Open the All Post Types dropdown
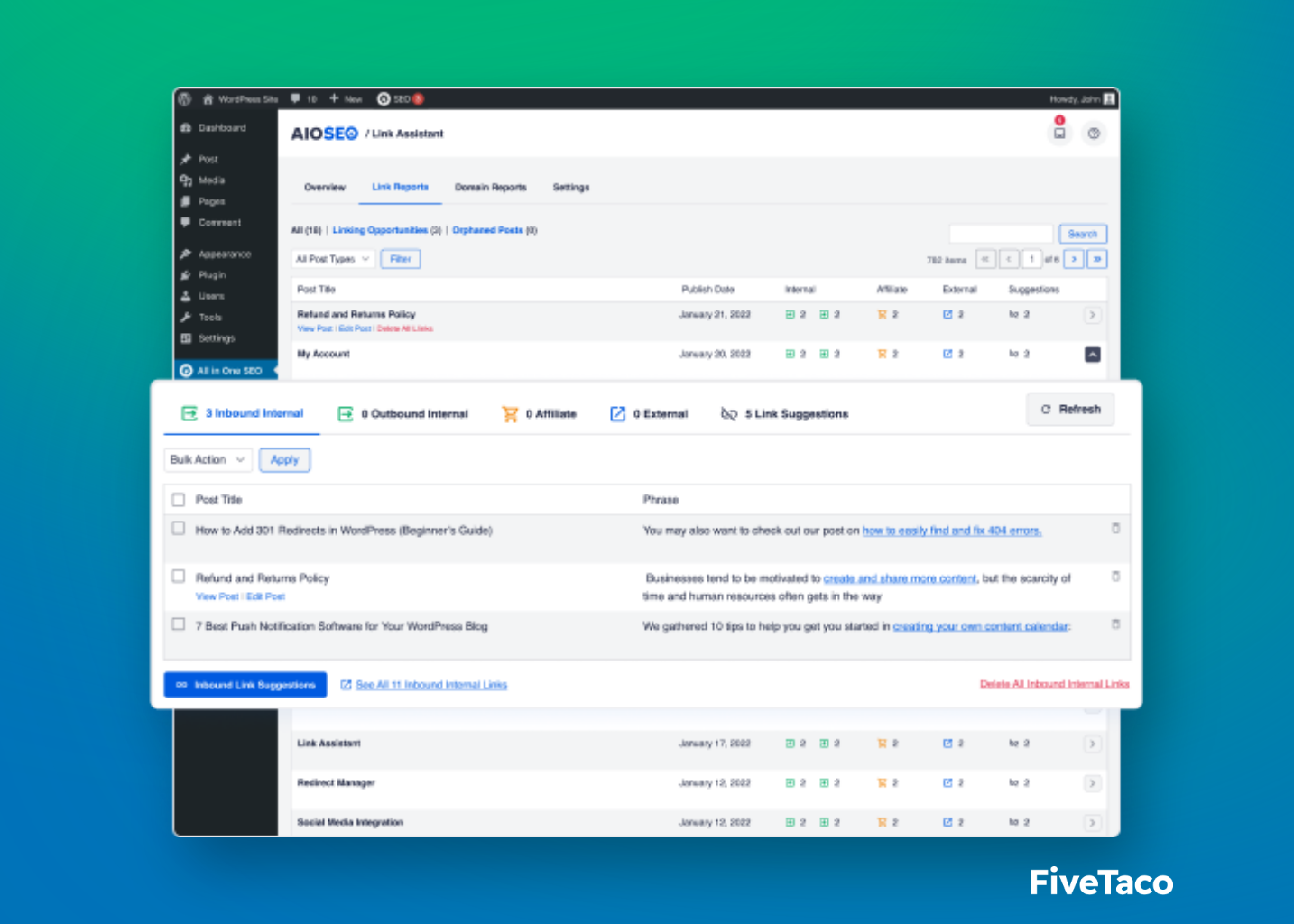 333,259
